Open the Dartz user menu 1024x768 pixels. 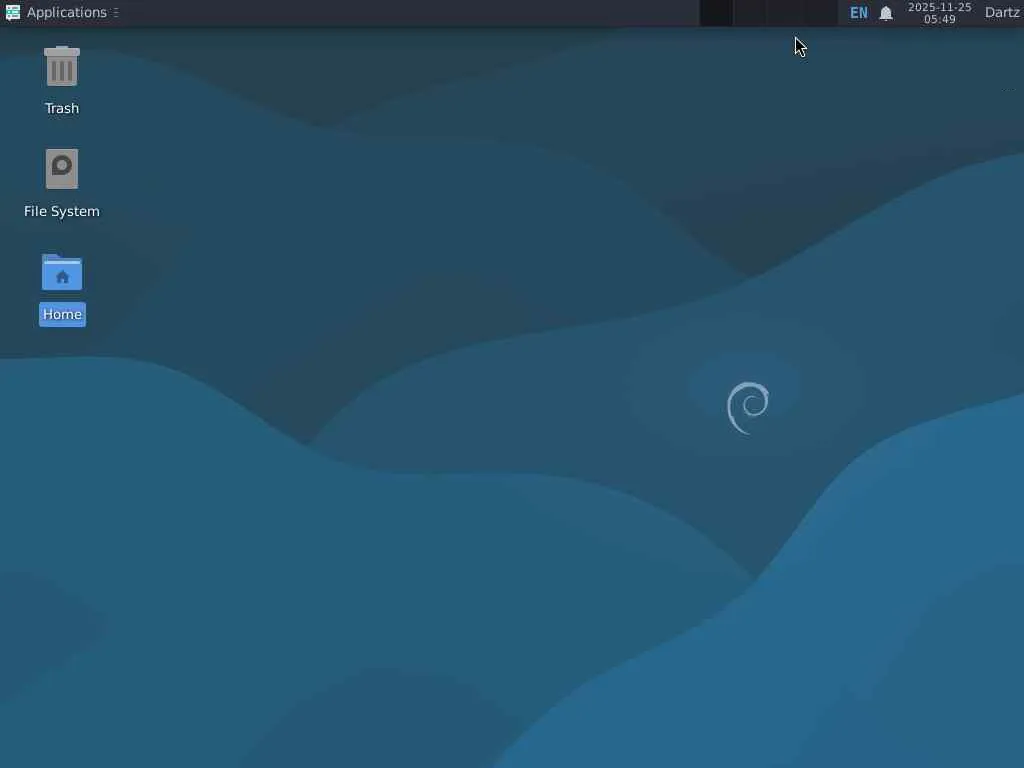[x=1002, y=12]
